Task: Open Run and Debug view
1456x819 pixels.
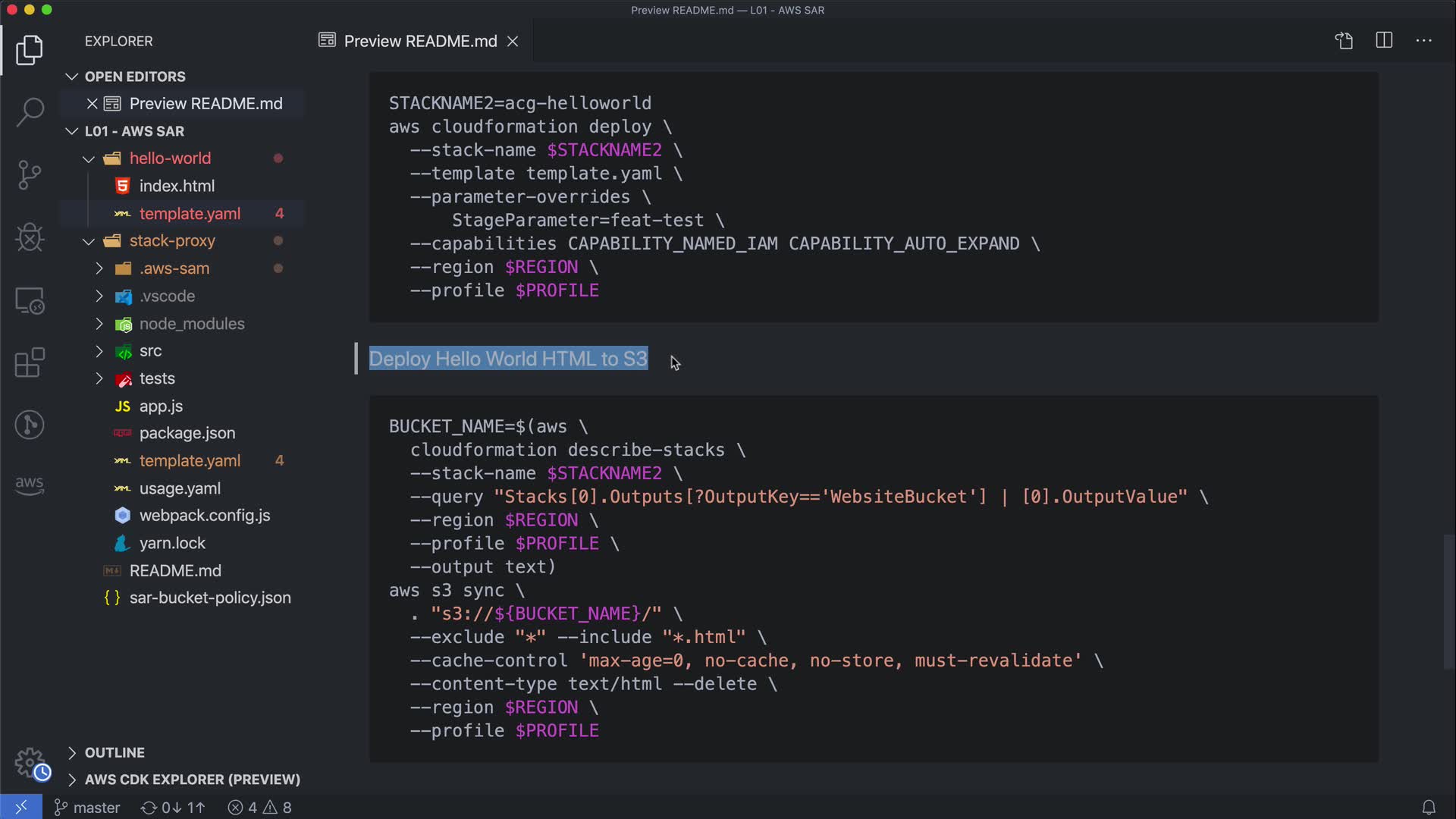Action: click(x=30, y=237)
